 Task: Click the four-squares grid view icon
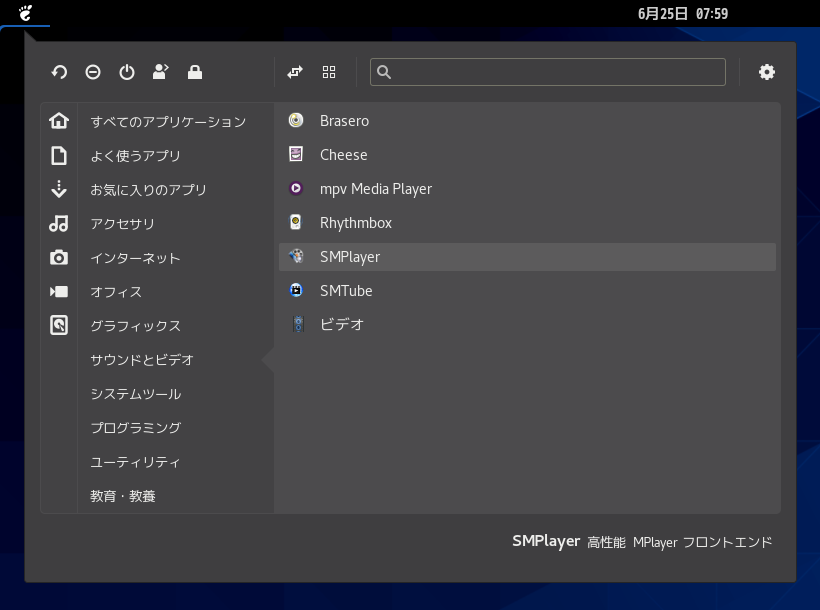click(x=329, y=72)
